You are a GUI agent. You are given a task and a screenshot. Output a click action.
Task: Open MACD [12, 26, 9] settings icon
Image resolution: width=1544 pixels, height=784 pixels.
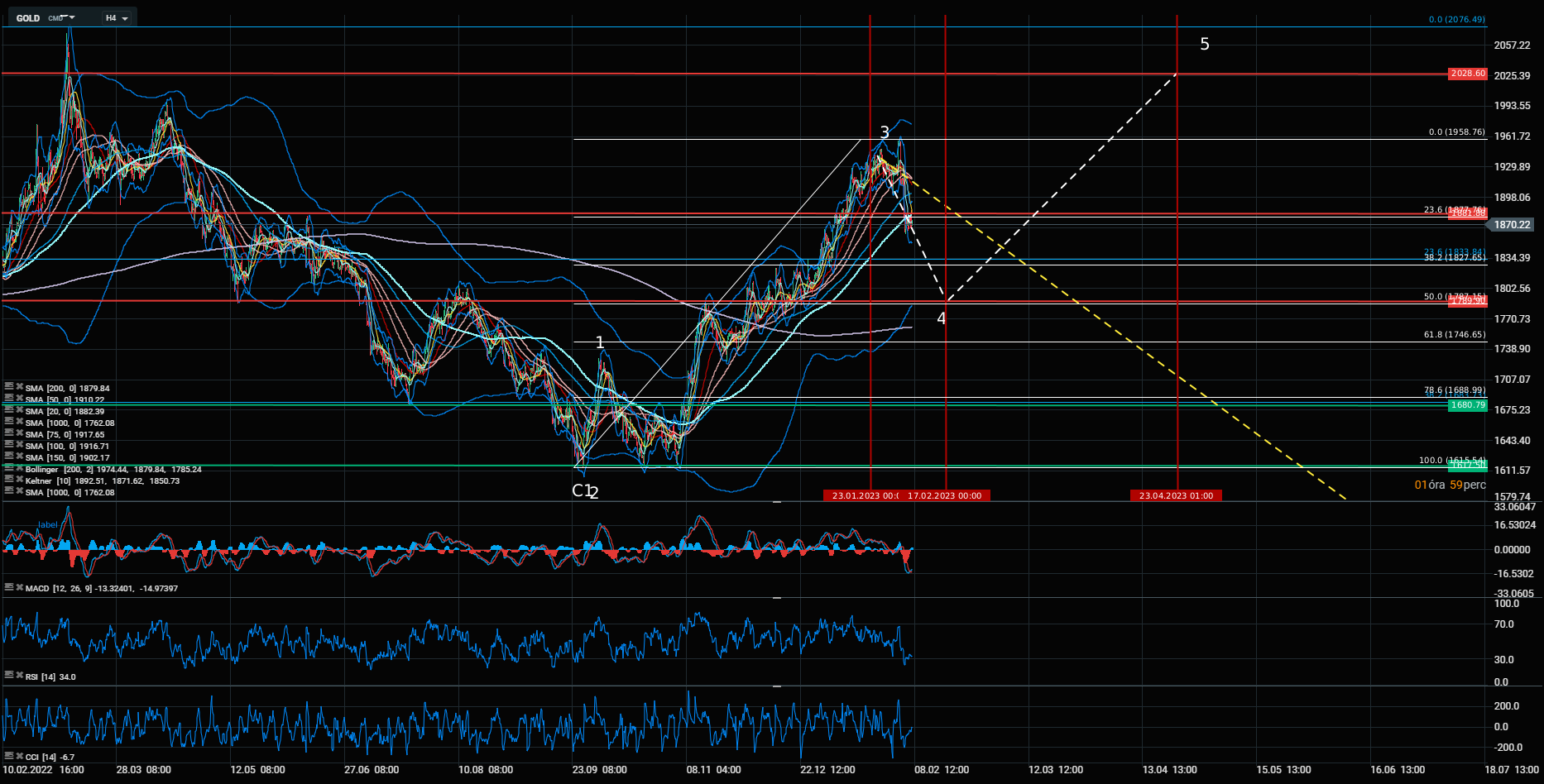pos(8,588)
